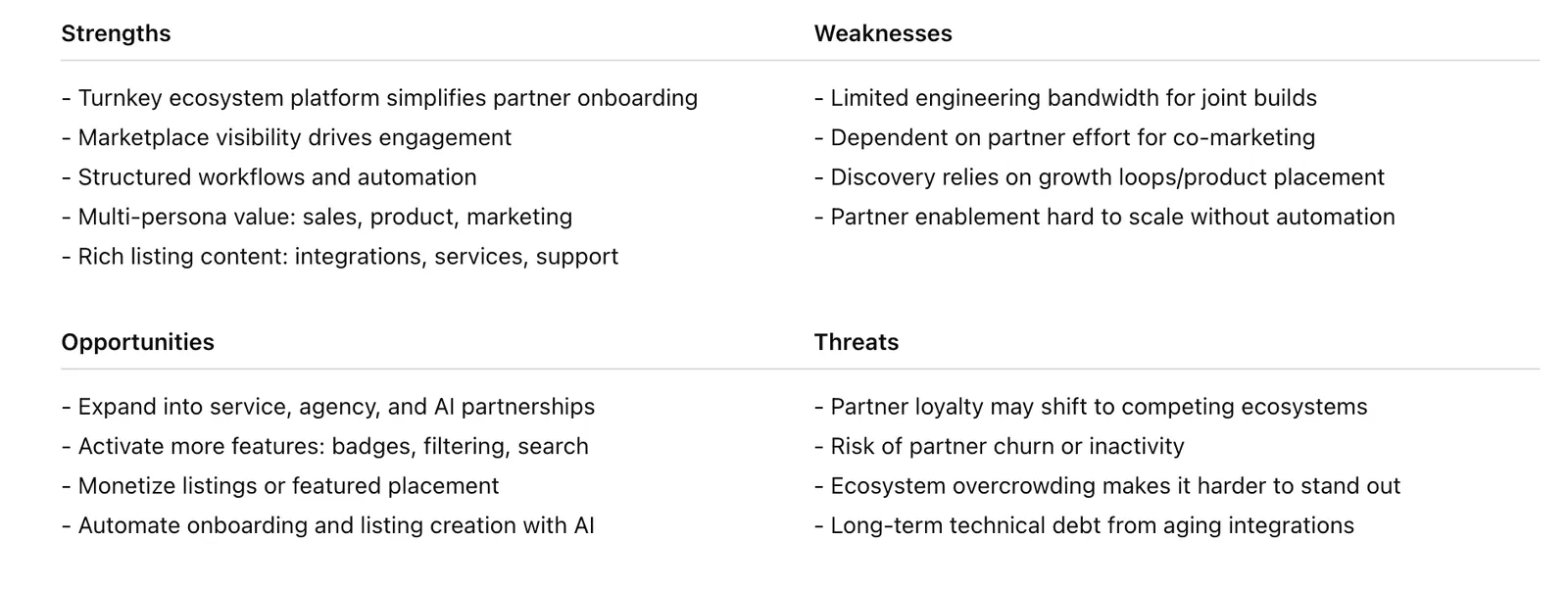Select Automate onboarding and listing creation line
The width and height of the screenshot is (1568, 591).
coord(327,525)
